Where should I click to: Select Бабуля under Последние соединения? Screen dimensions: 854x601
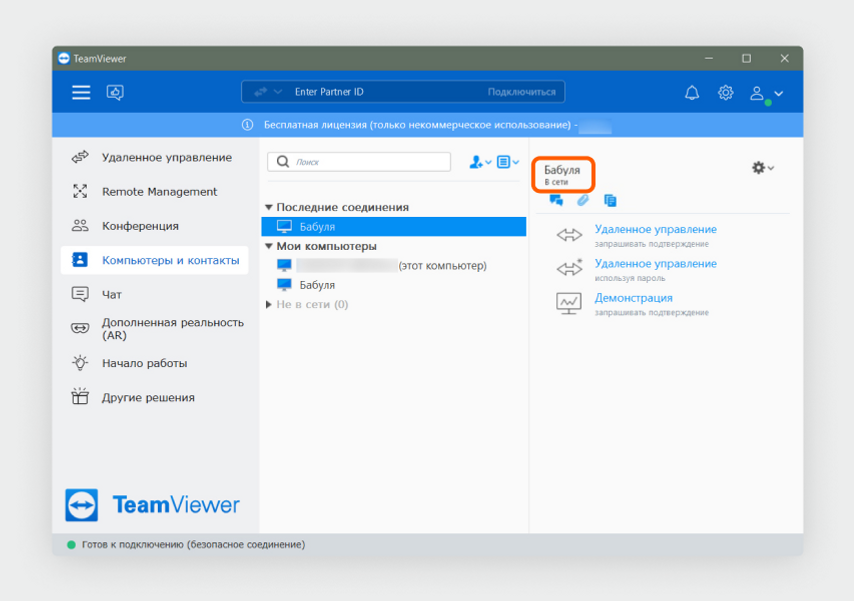[x=394, y=227]
